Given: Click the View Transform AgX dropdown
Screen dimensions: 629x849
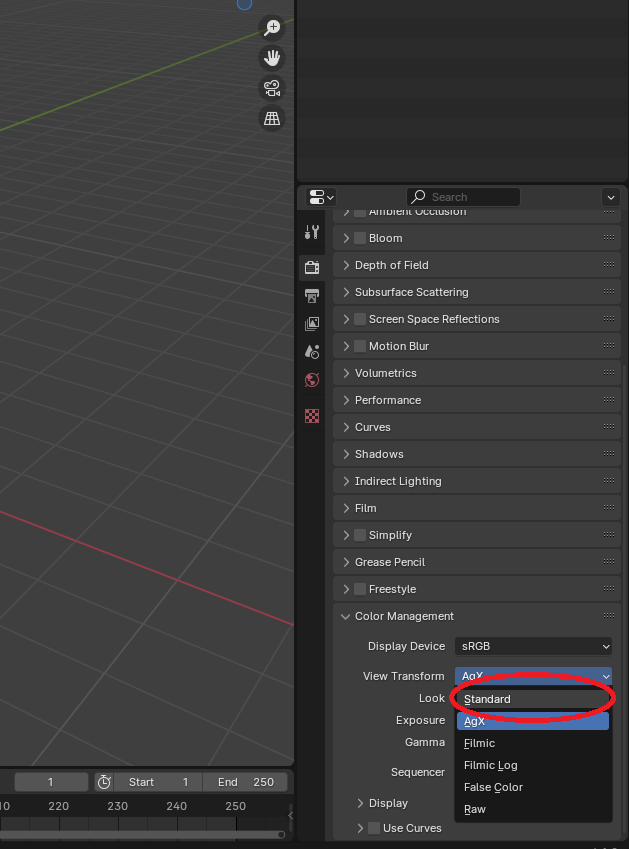Looking at the screenshot, I should (533, 675).
